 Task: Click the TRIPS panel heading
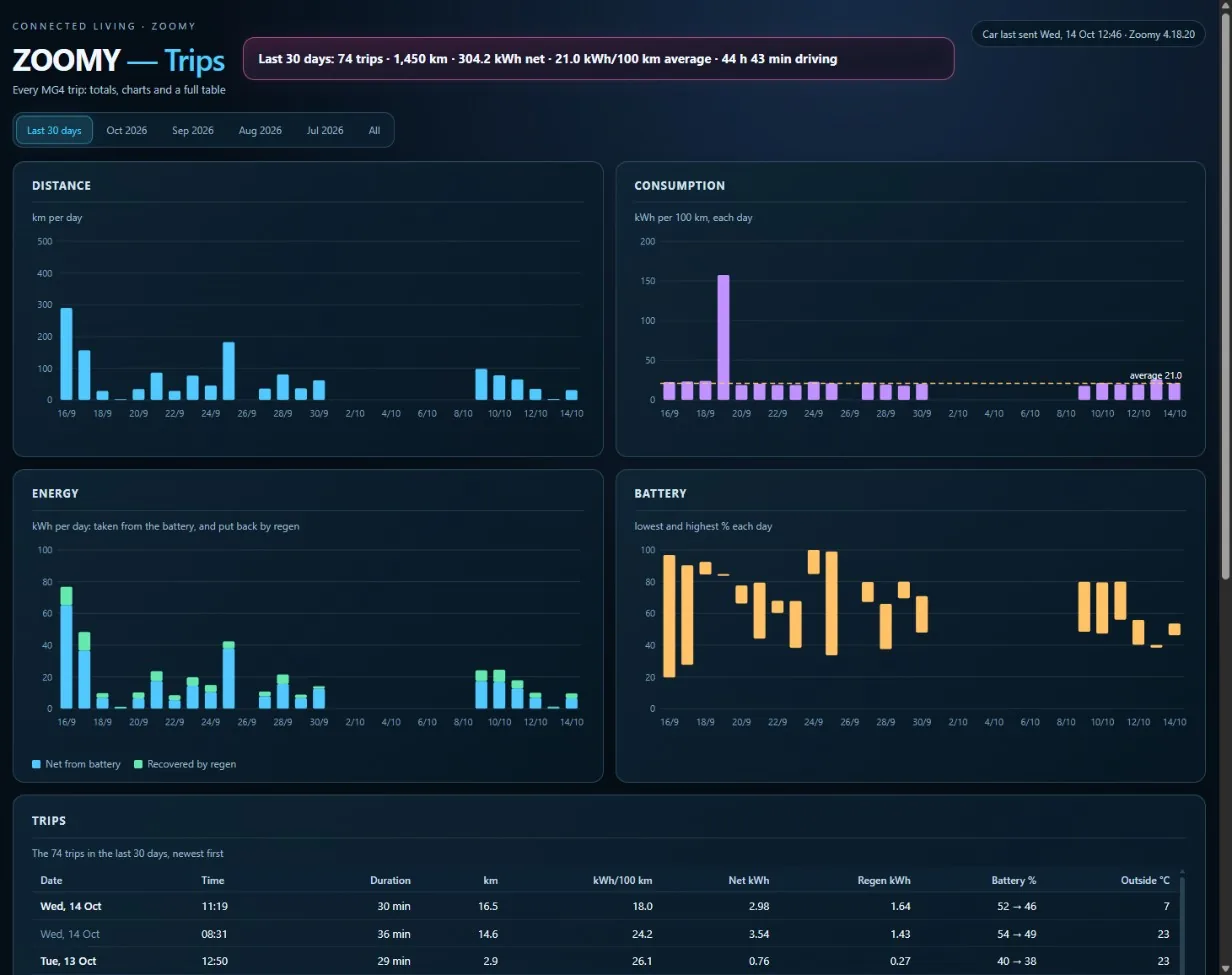point(49,821)
